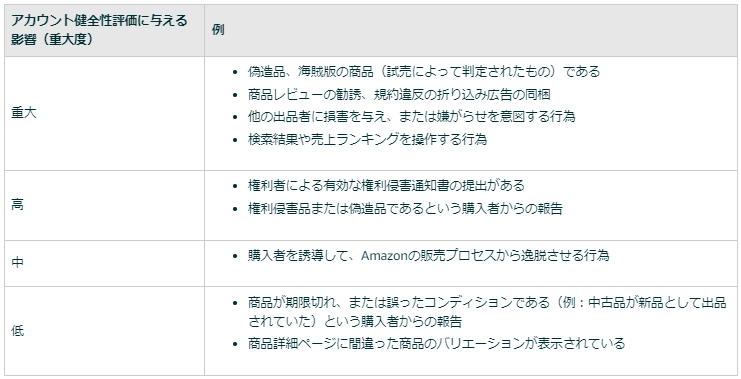Viewport: 741px width, 379px height.
Task: Click the 権利侵害品または偽造品 bullet item
Action: tap(405, 208)
